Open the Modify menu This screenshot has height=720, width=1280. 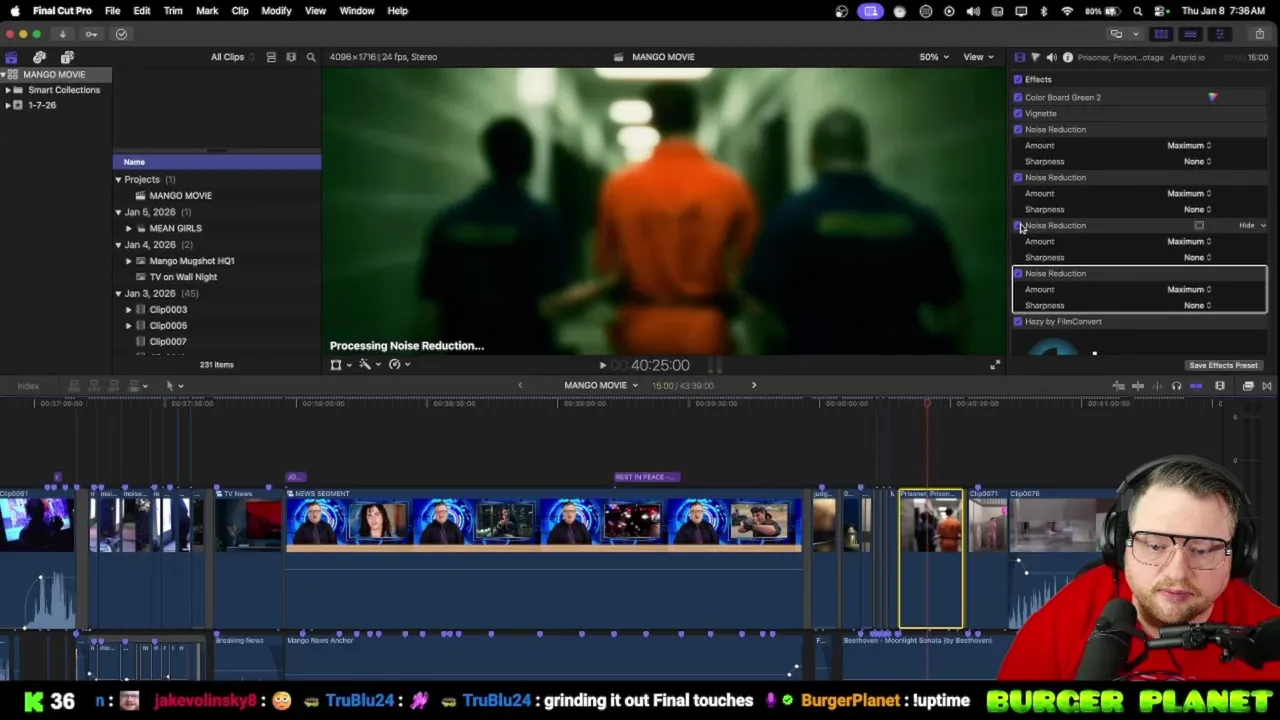(x=276, y=11)
